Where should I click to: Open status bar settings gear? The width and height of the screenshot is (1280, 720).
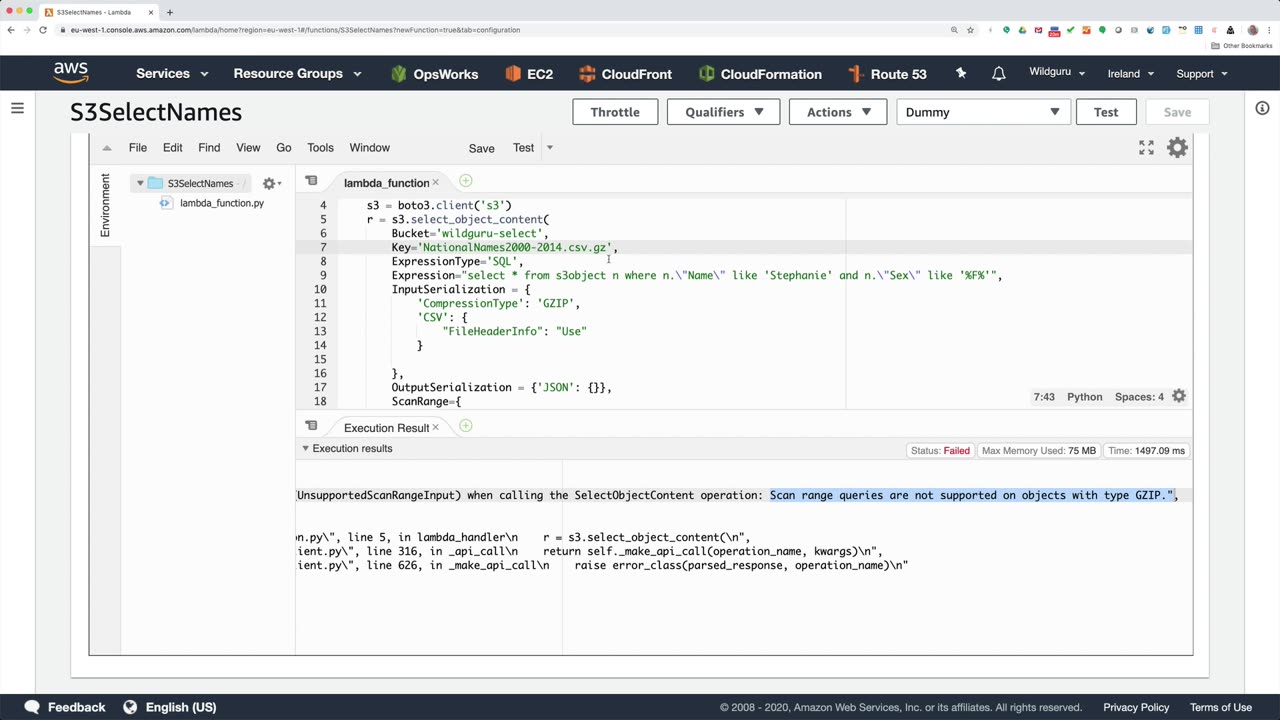point(1179,397)
